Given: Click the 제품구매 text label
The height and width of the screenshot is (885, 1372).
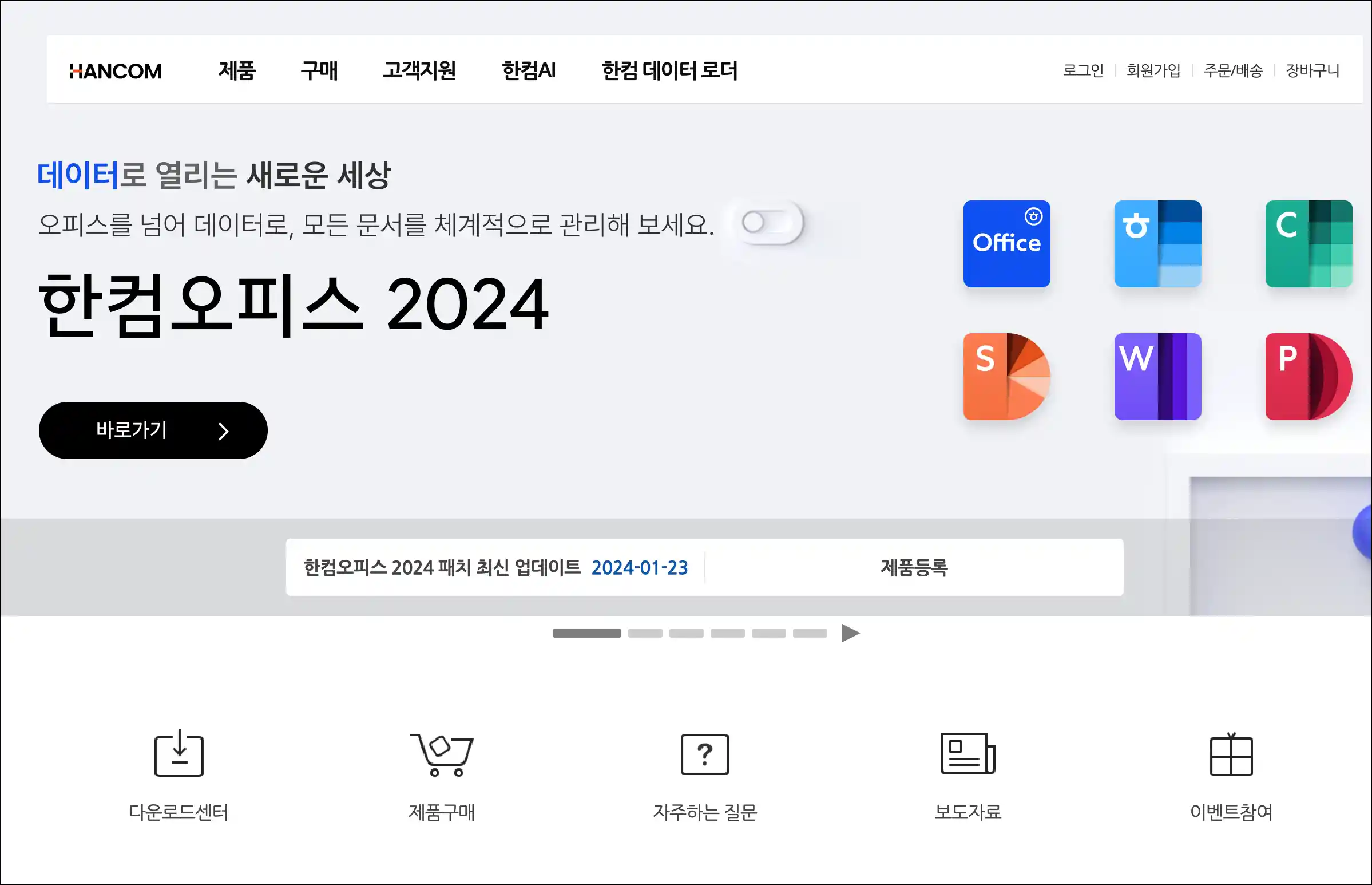Looking at the screenshot, I should point(442,812).
